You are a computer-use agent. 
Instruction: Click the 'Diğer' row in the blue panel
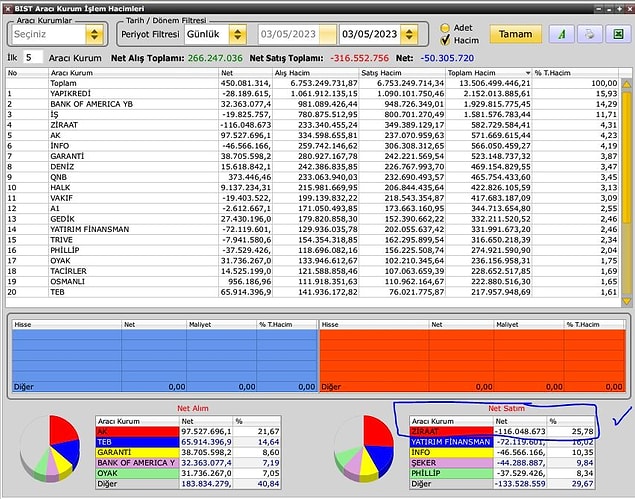[165, 387]
